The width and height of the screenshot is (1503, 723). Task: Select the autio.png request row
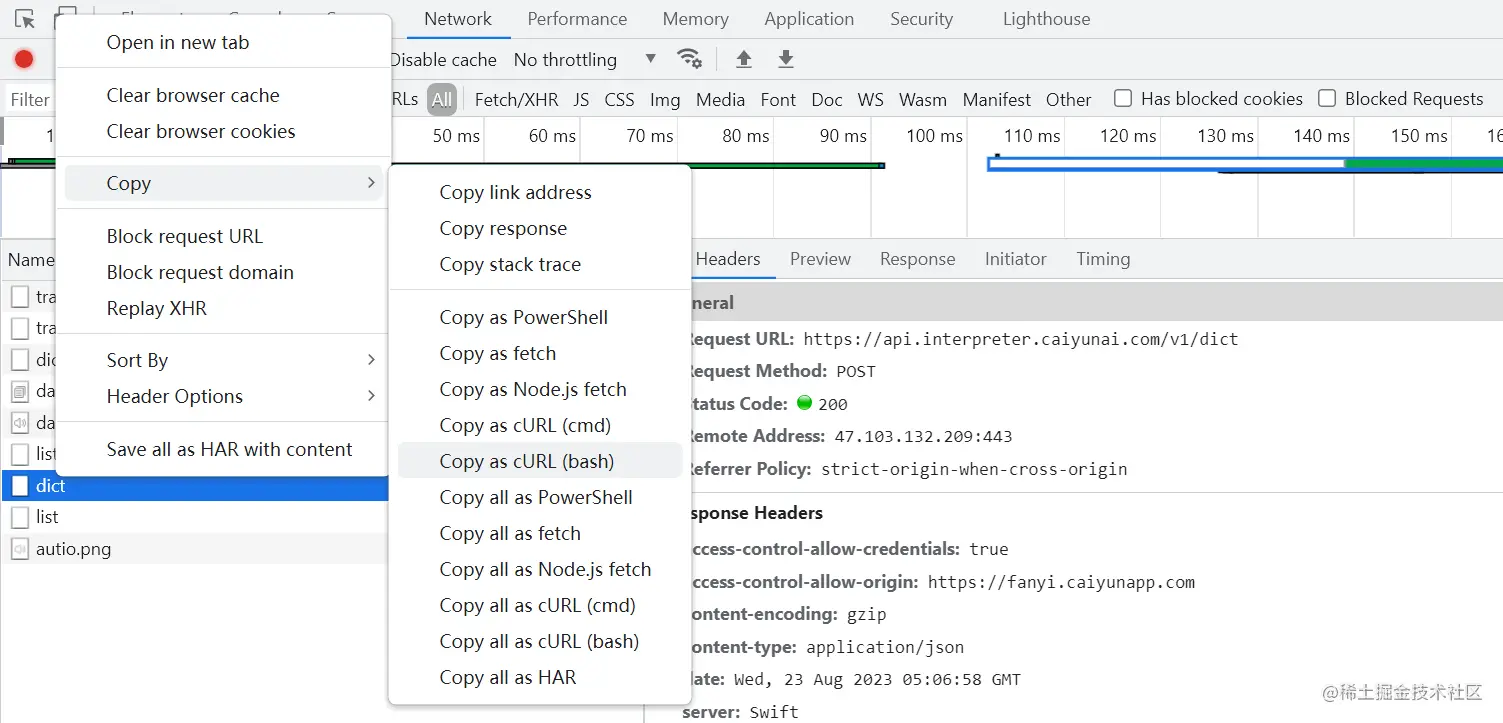pyautogui.click(x=195, y=549)
